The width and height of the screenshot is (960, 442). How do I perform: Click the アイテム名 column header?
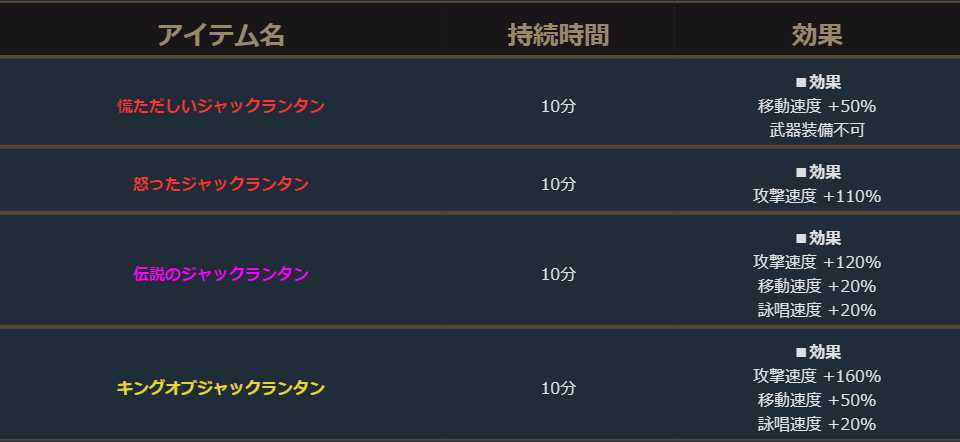[x=221, y=35]
